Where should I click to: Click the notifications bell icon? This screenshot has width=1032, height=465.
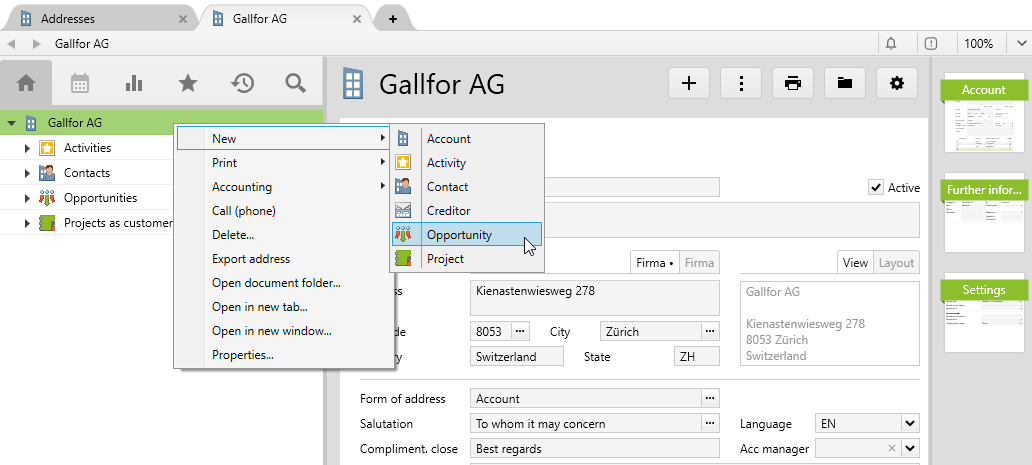(891, 44)
